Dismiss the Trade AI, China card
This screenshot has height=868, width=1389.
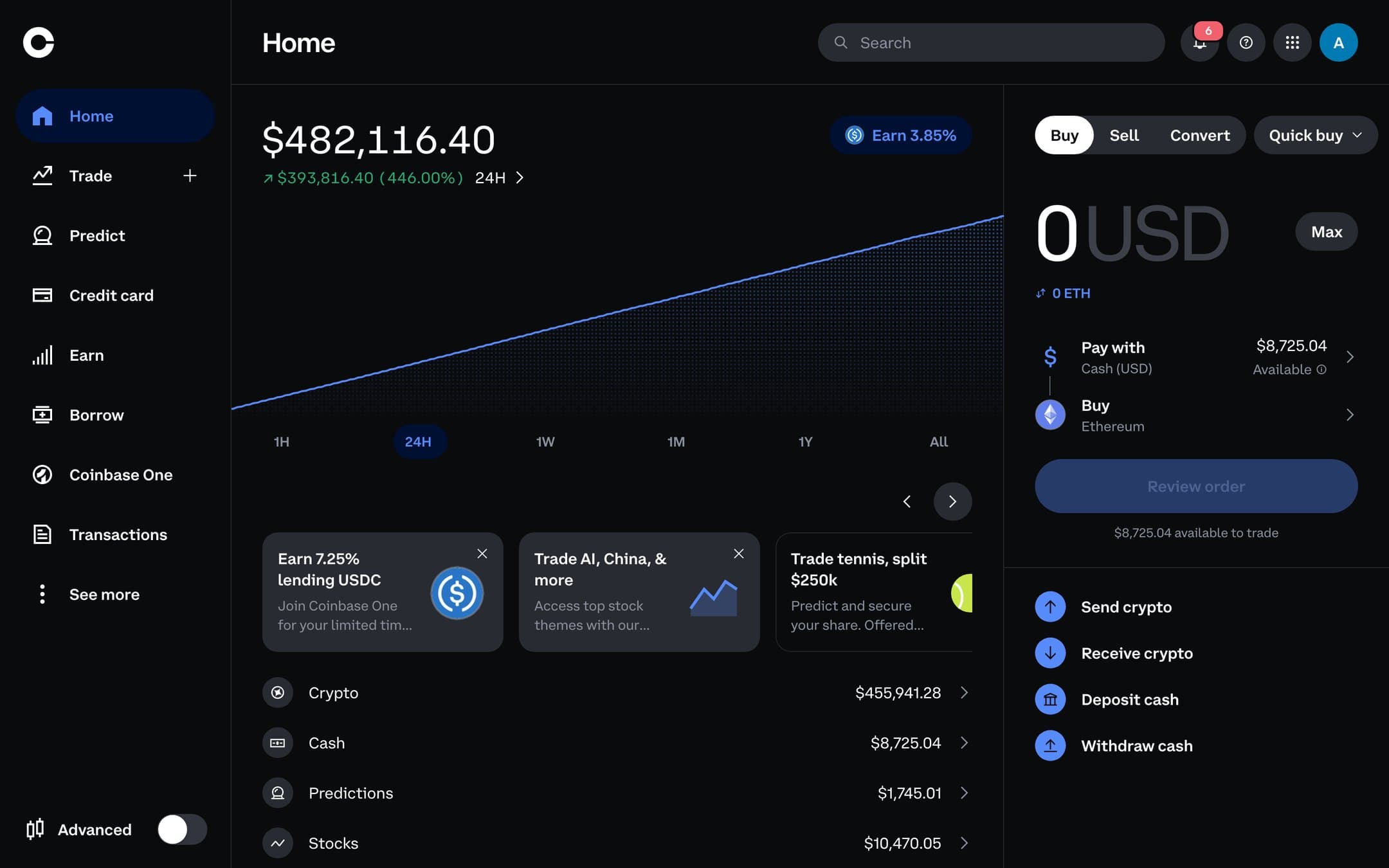(739, 554)
